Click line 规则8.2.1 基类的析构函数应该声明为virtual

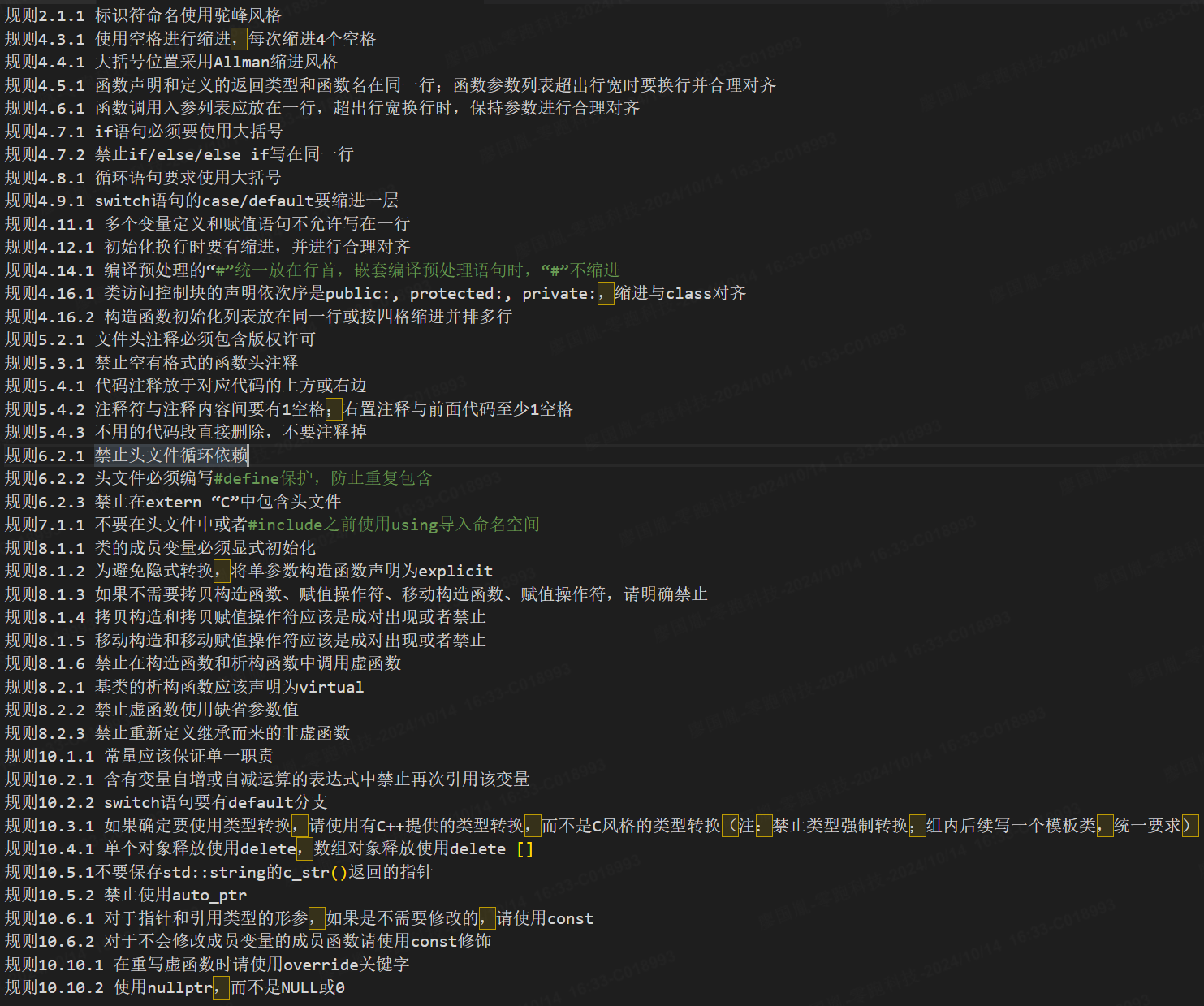184,687
